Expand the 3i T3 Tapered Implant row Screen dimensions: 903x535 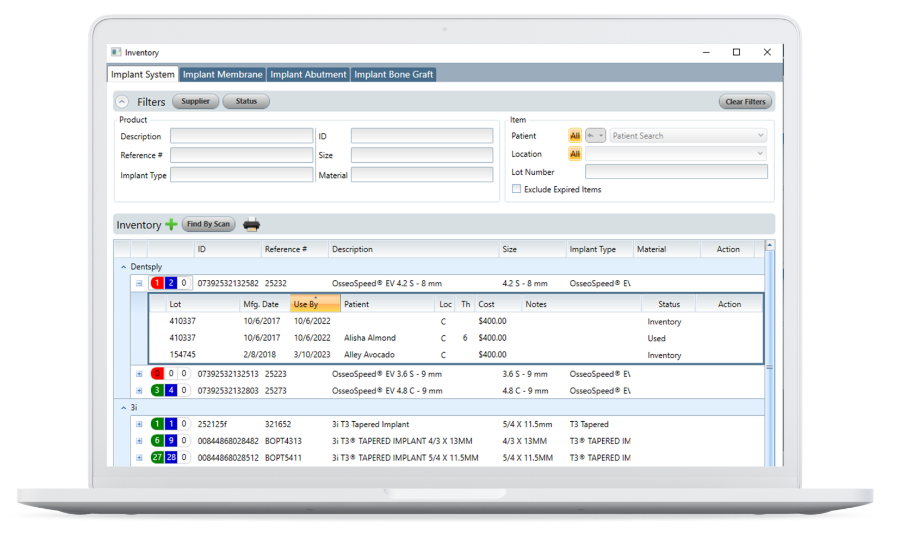pyautogui.click(x=139, y=424)
